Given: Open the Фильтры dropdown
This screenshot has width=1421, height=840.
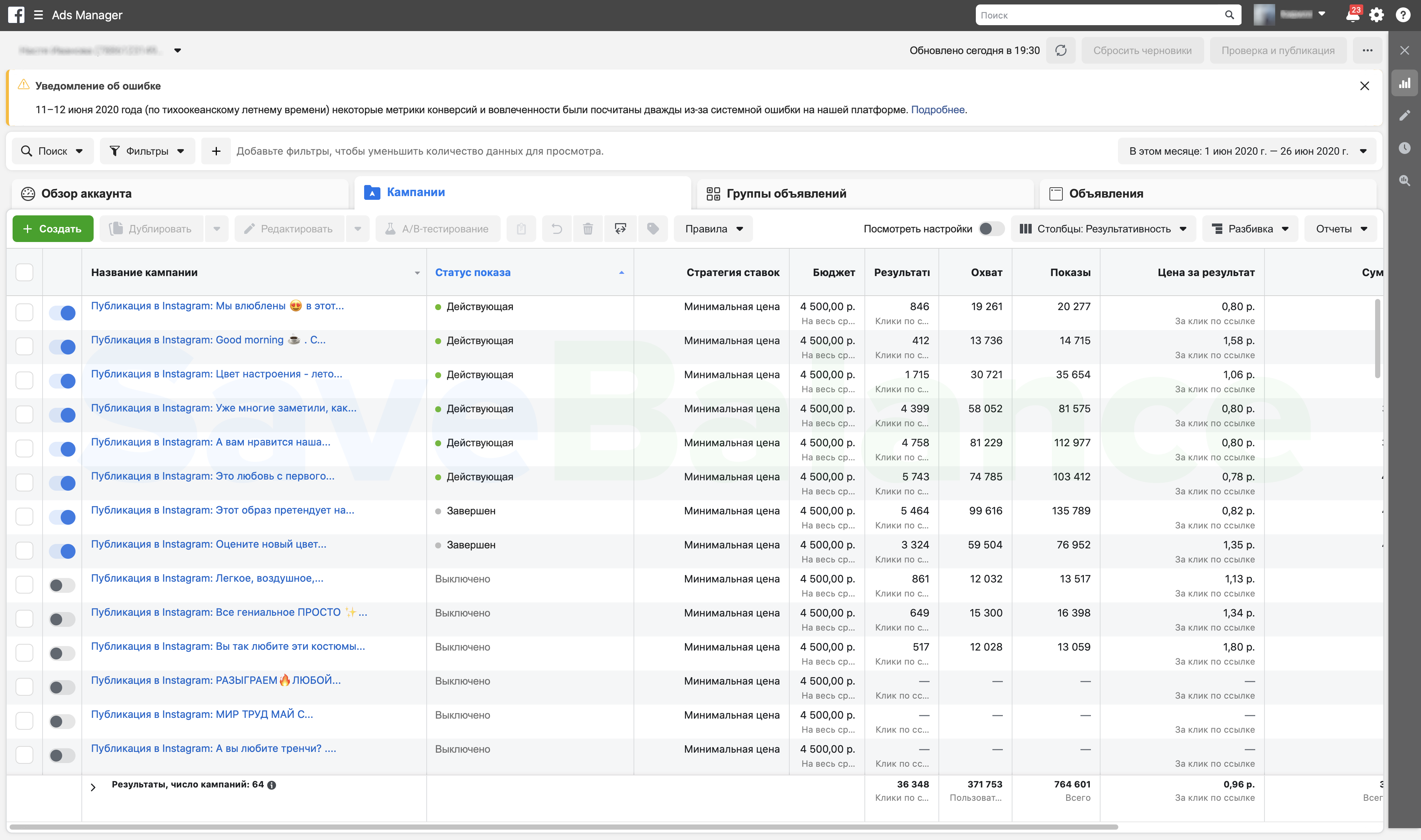Looking at the screenshot, I should pos(147,151).
